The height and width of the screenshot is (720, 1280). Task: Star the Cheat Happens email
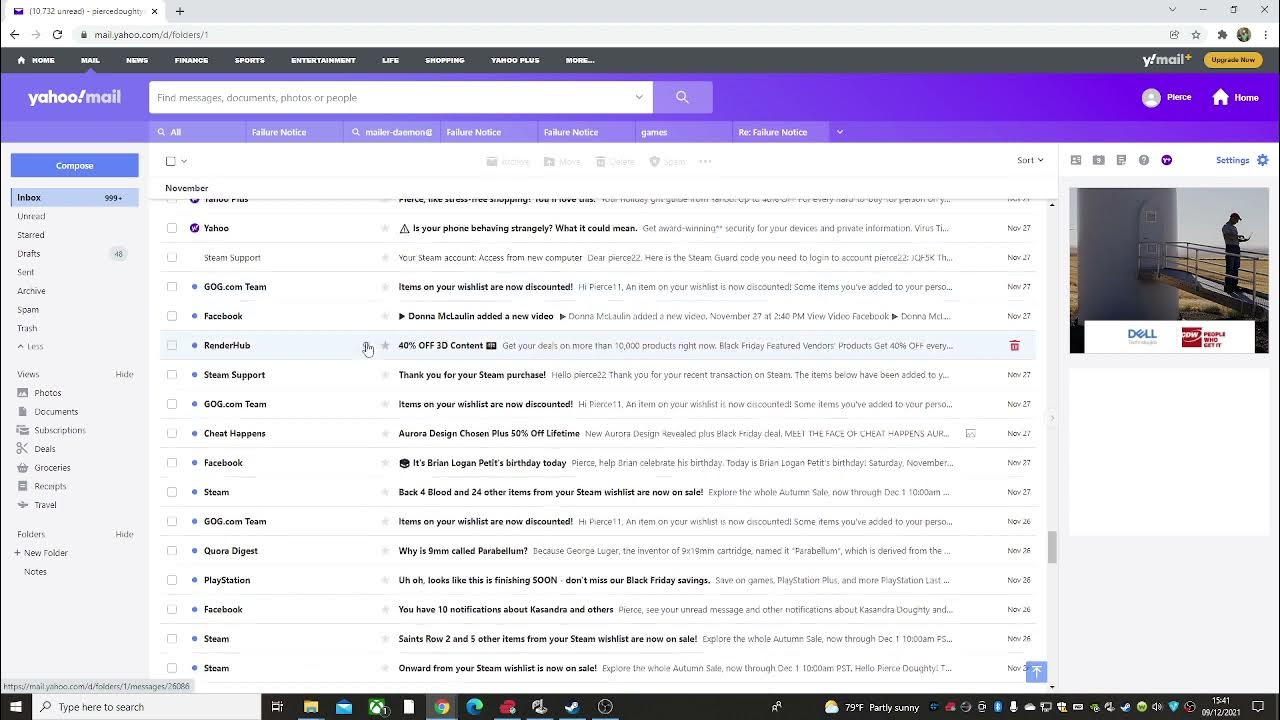click(385, 434)
